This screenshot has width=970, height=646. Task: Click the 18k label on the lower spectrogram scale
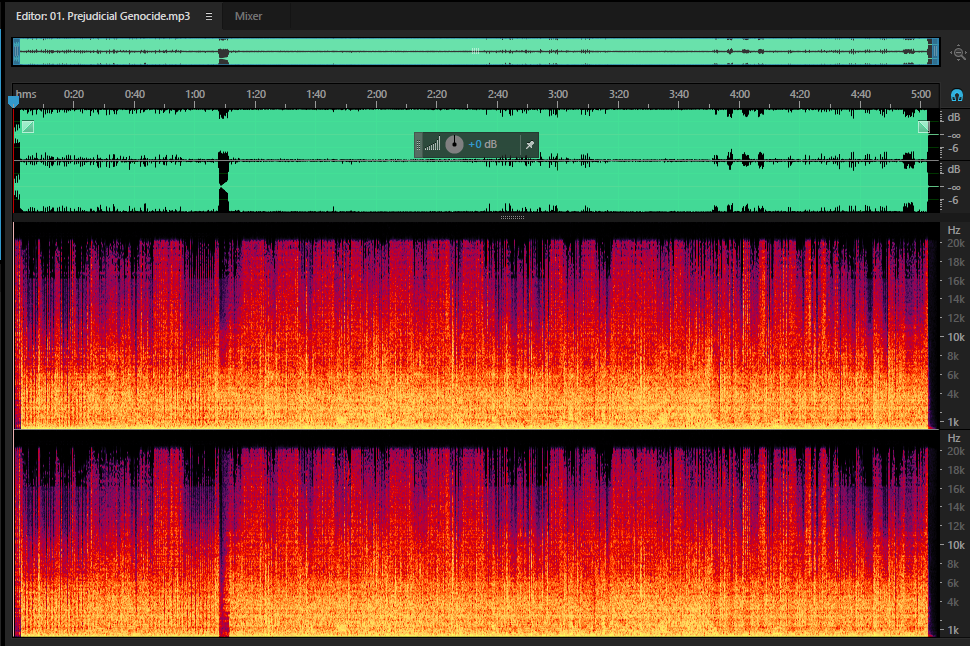pyautogui.click(x=956, y=470)
